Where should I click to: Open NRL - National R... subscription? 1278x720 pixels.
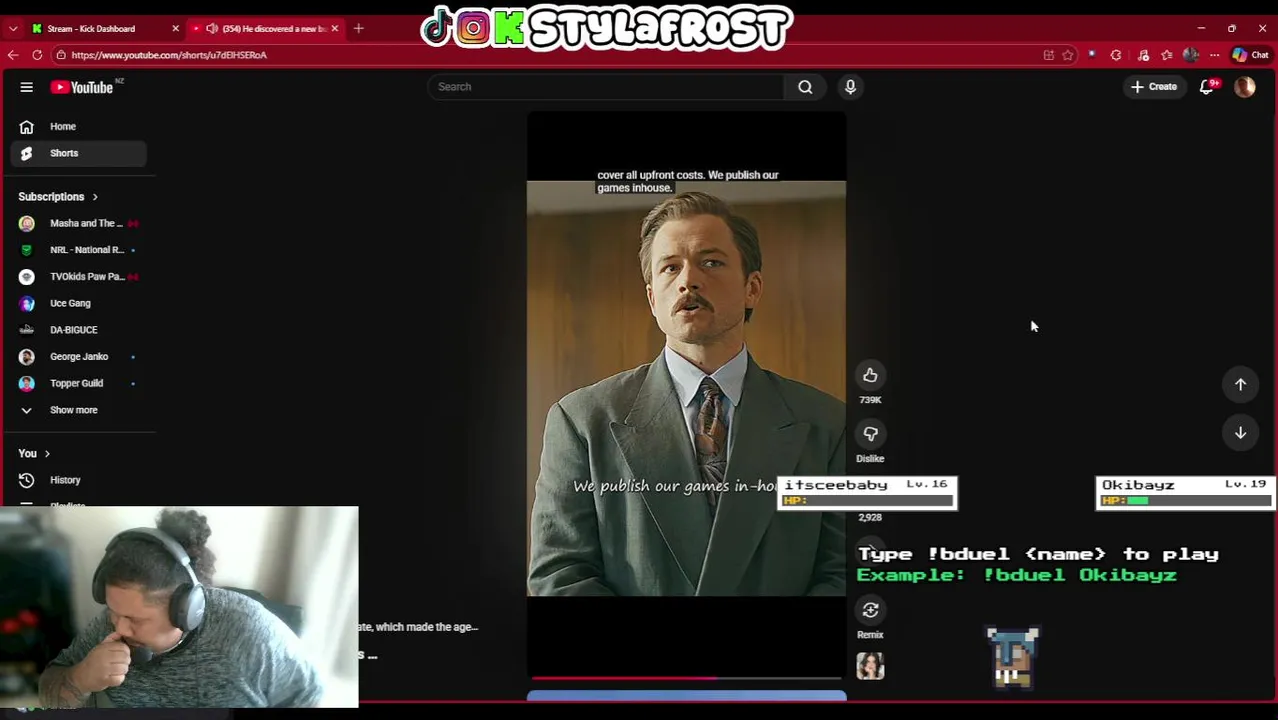point(78,250)
